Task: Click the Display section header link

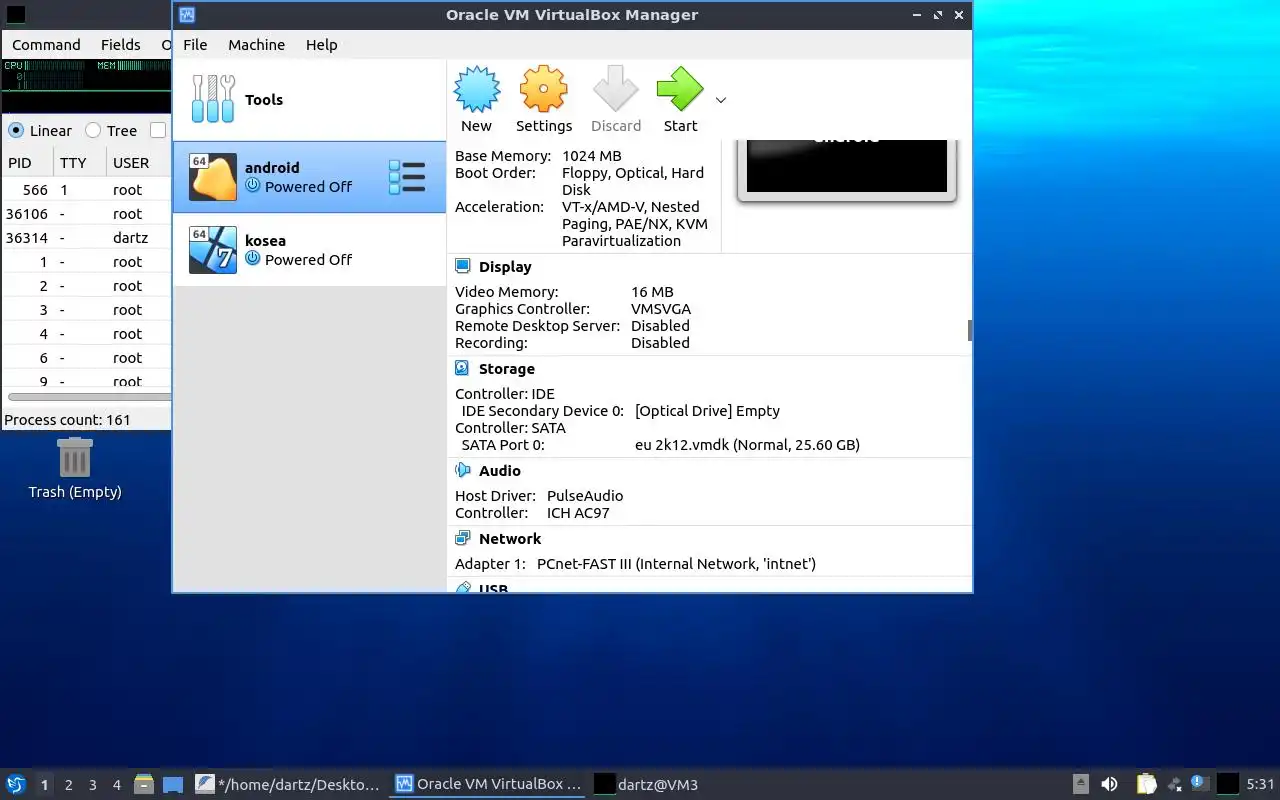Action: [505, 267]
